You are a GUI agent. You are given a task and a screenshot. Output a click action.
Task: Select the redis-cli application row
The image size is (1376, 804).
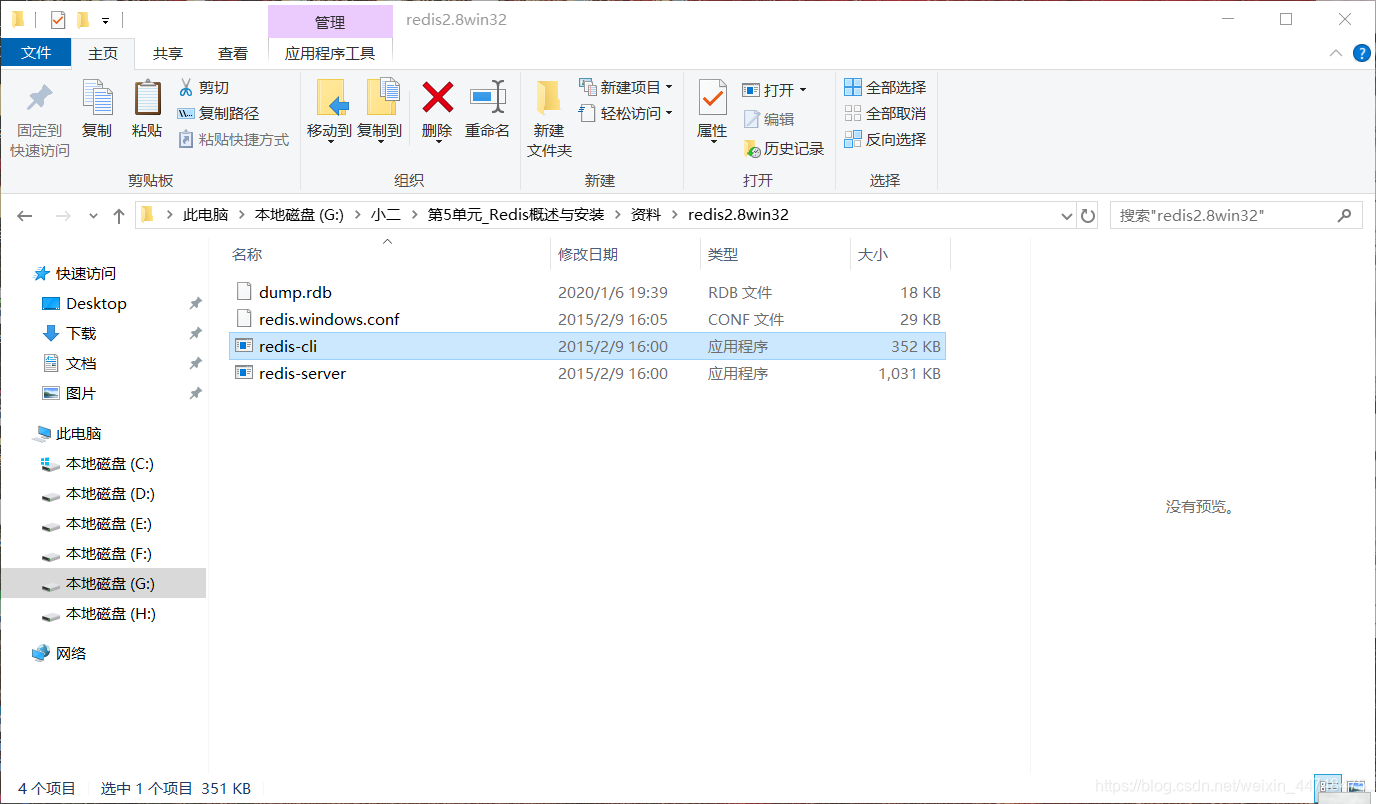point(587,346)
